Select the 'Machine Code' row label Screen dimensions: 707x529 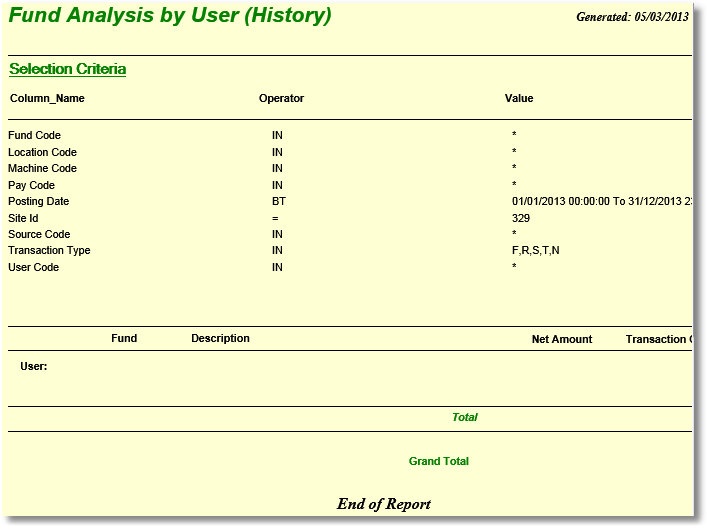pyautogui.click(x=42, y=168)
